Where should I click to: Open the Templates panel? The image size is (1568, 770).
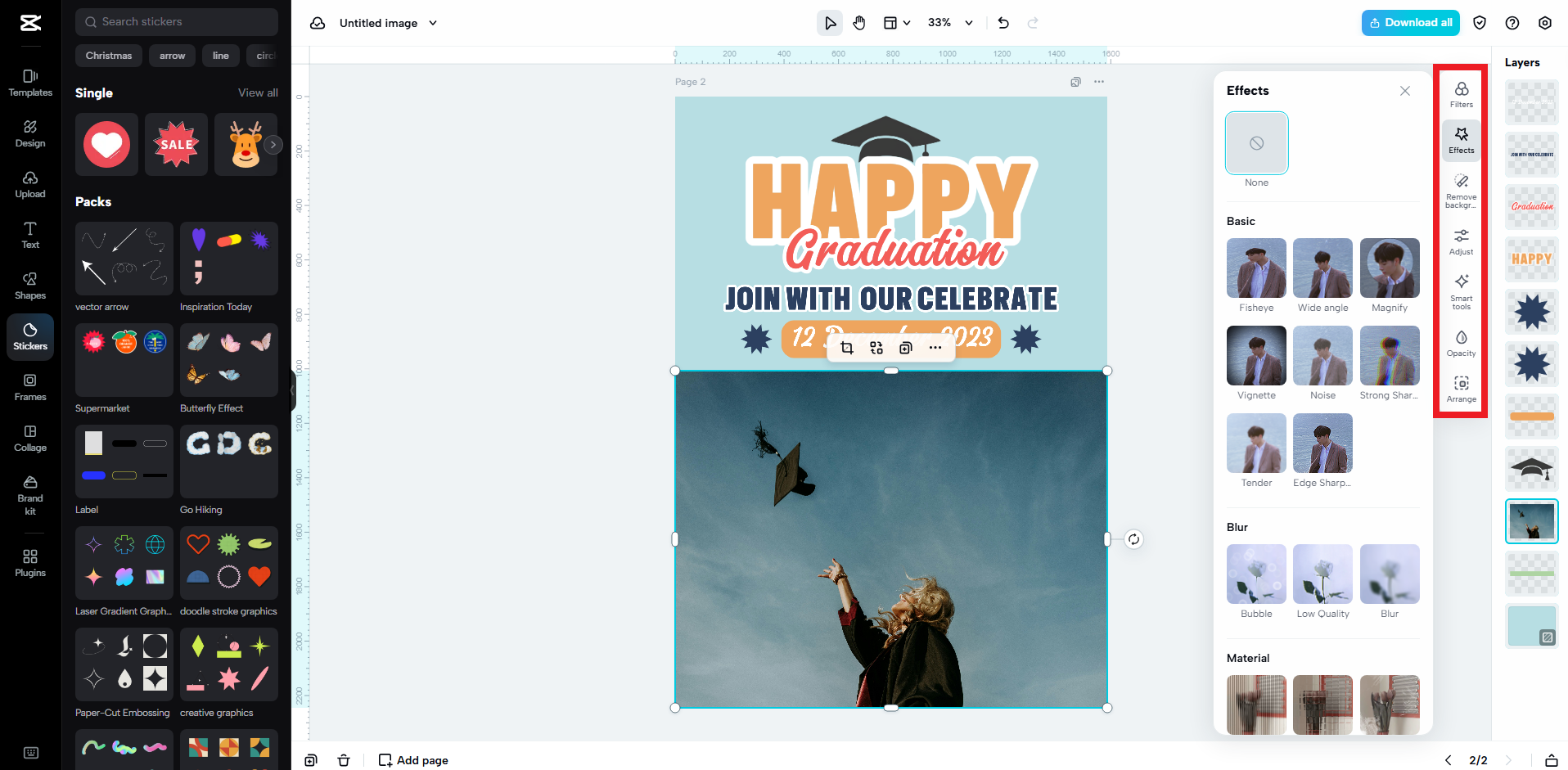tap(29, 83)
